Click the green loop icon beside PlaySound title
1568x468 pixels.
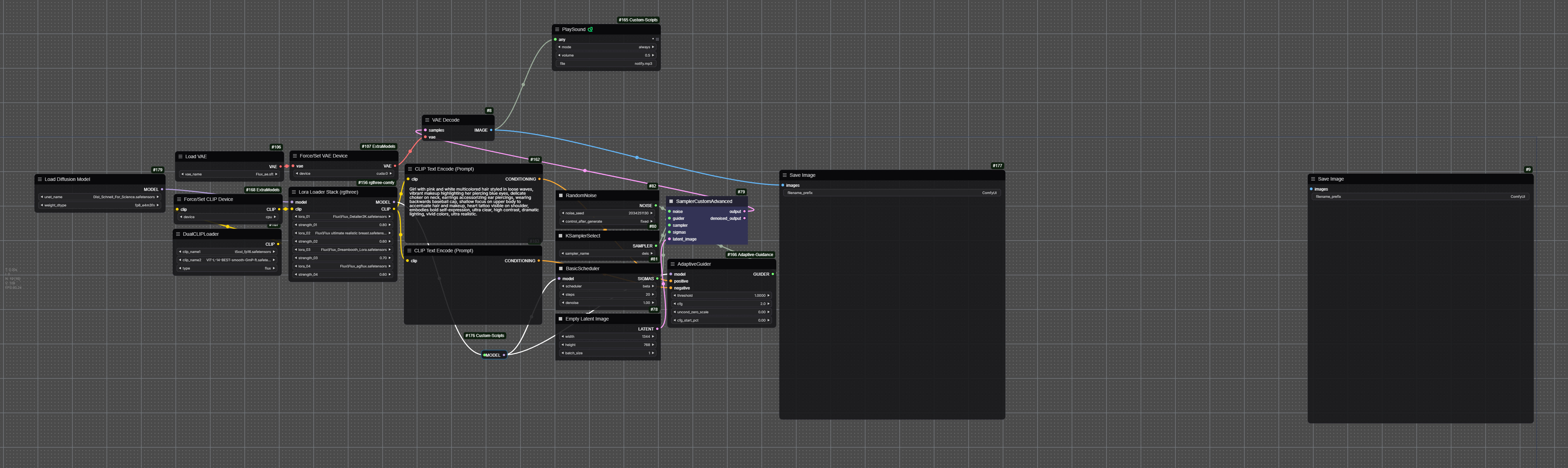coord(590,29)
